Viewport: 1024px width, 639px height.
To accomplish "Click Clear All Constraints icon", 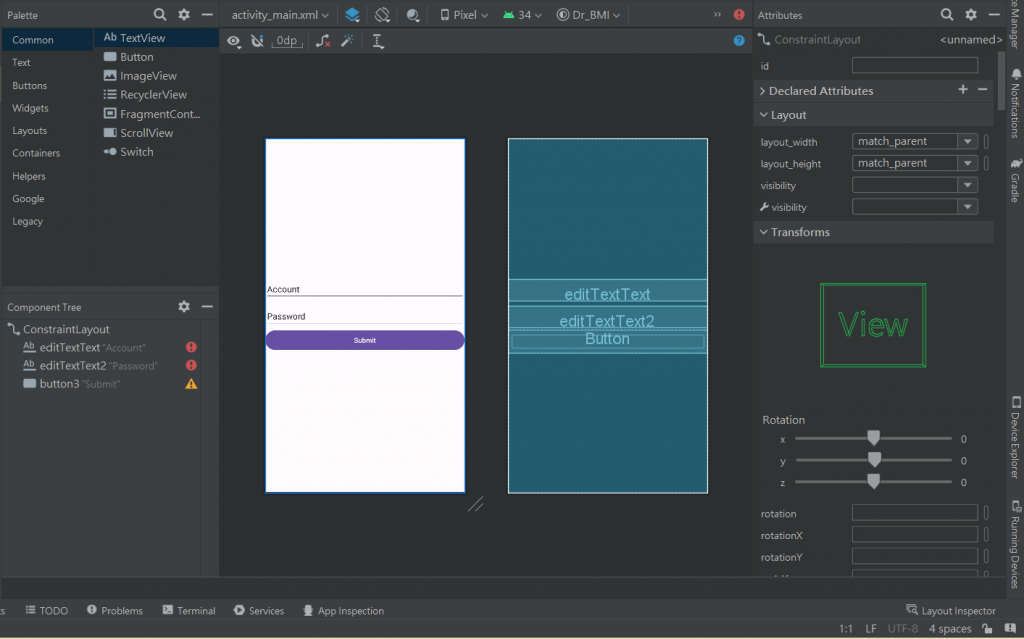I will (x=322, y=41).
